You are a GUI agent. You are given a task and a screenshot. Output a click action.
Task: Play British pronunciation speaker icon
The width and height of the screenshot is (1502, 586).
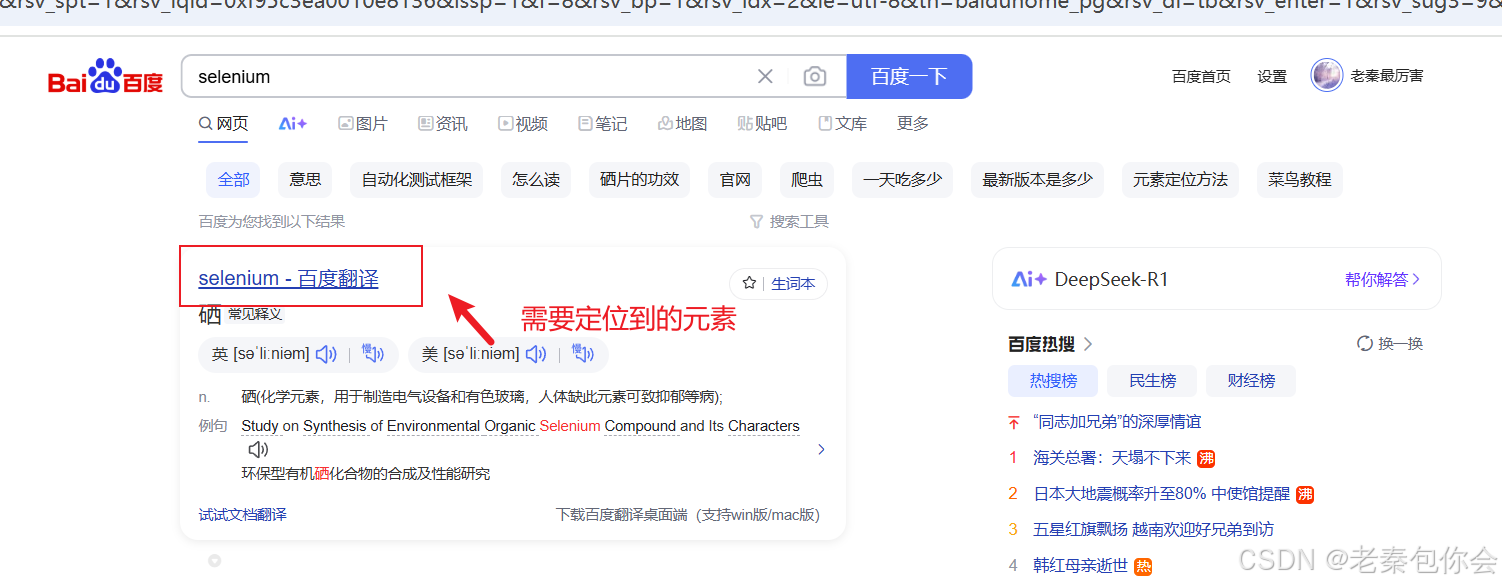[326, 354]
